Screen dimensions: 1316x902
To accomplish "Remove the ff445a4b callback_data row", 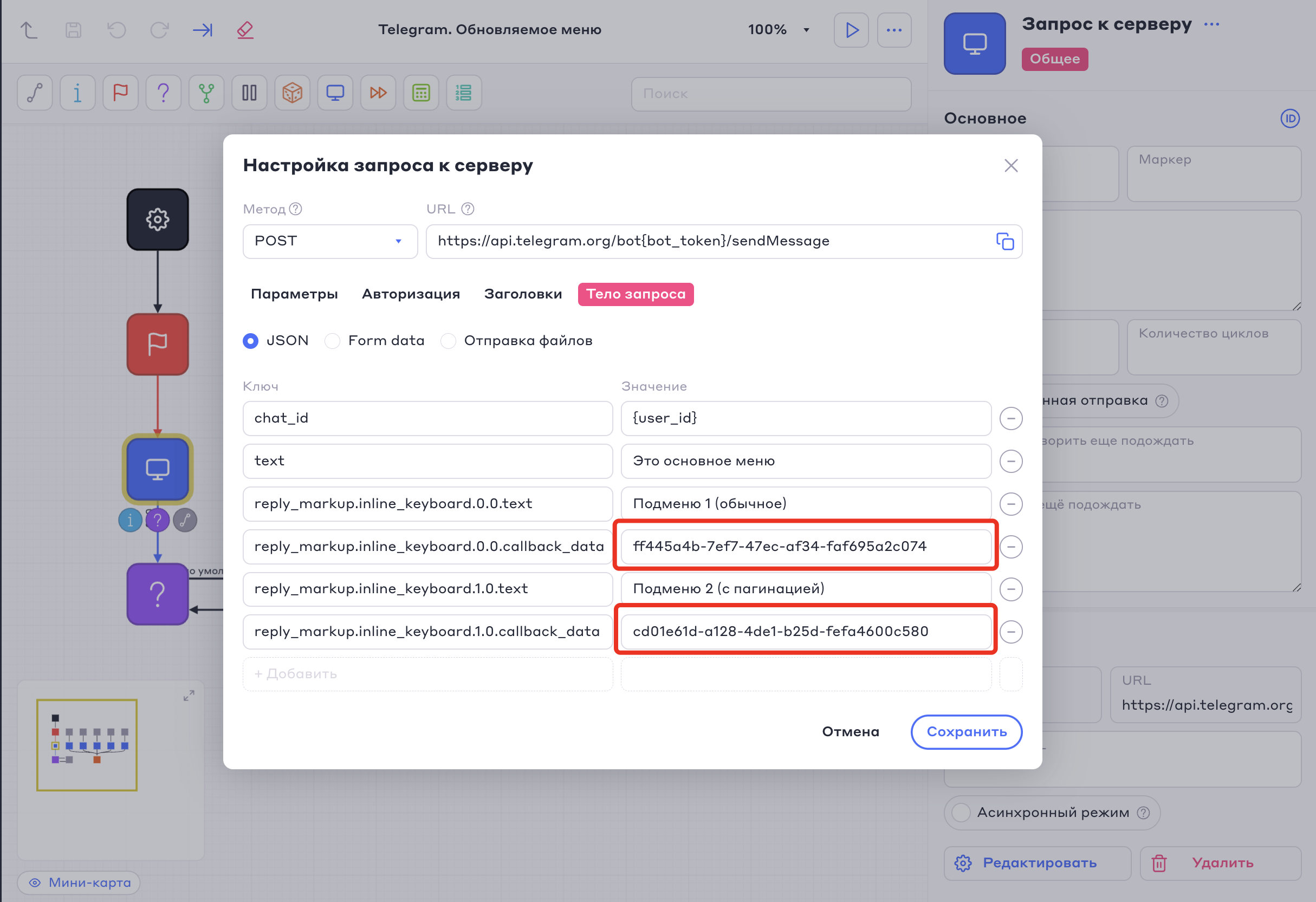I will (x=1011, y=547).
